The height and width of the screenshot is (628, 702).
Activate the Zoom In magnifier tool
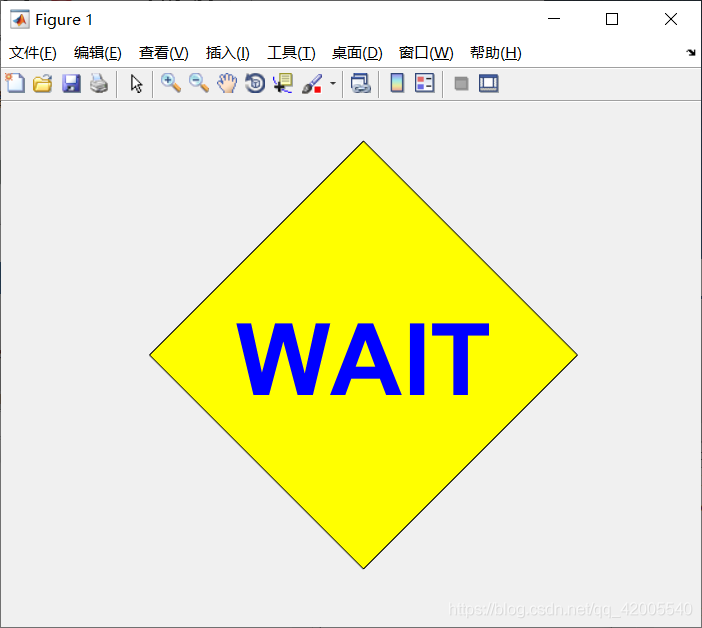point(171,83)
